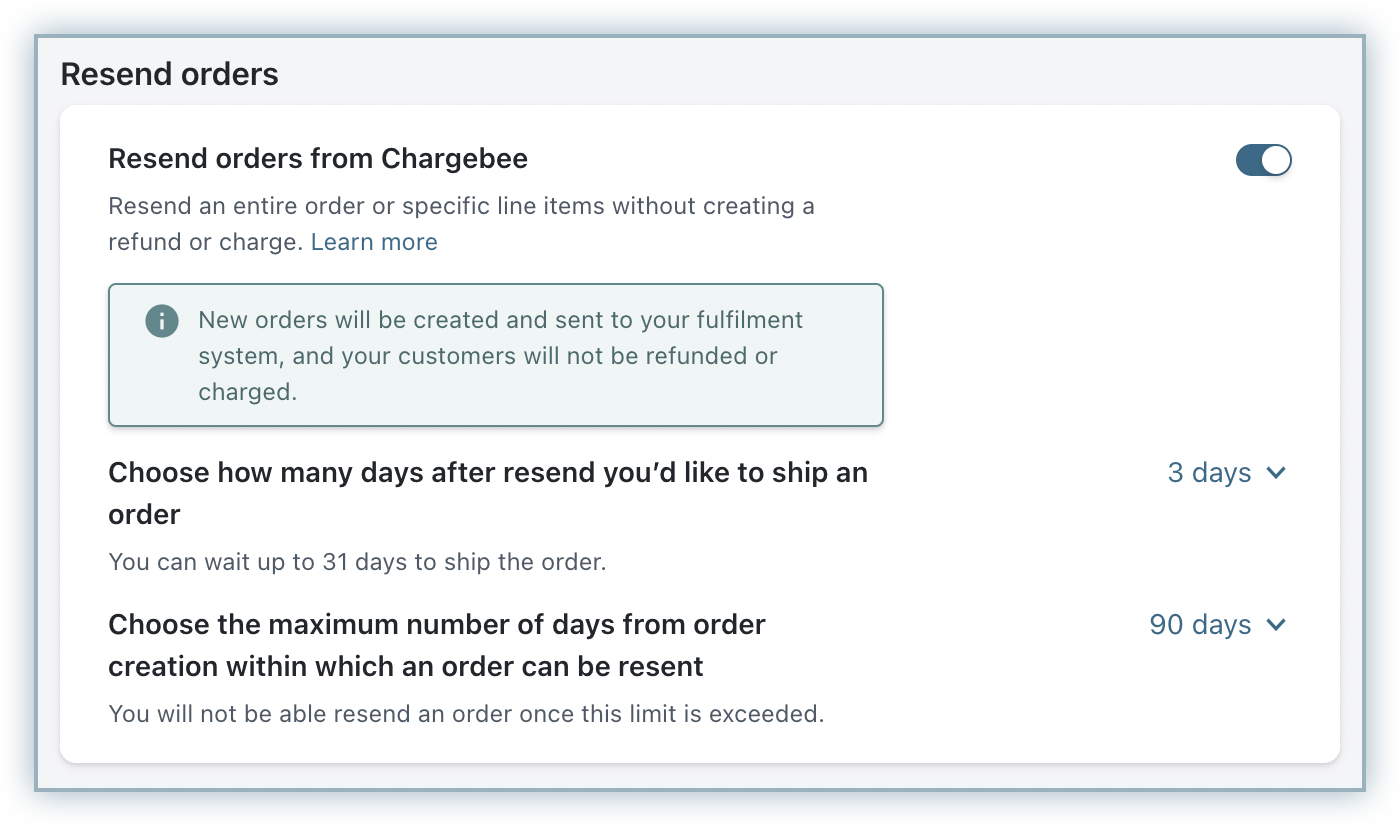Click the Resend orders section heading
This screenshot has height=826, width=1400.
click(170, 74)
